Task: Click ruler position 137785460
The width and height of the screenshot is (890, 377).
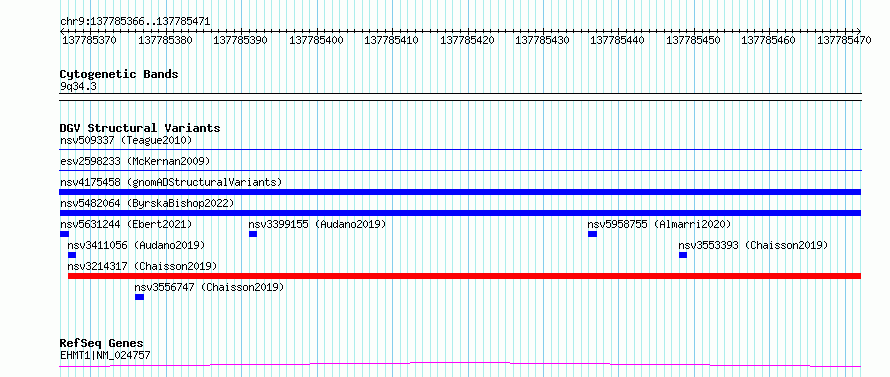Action: tap(769, 40)
